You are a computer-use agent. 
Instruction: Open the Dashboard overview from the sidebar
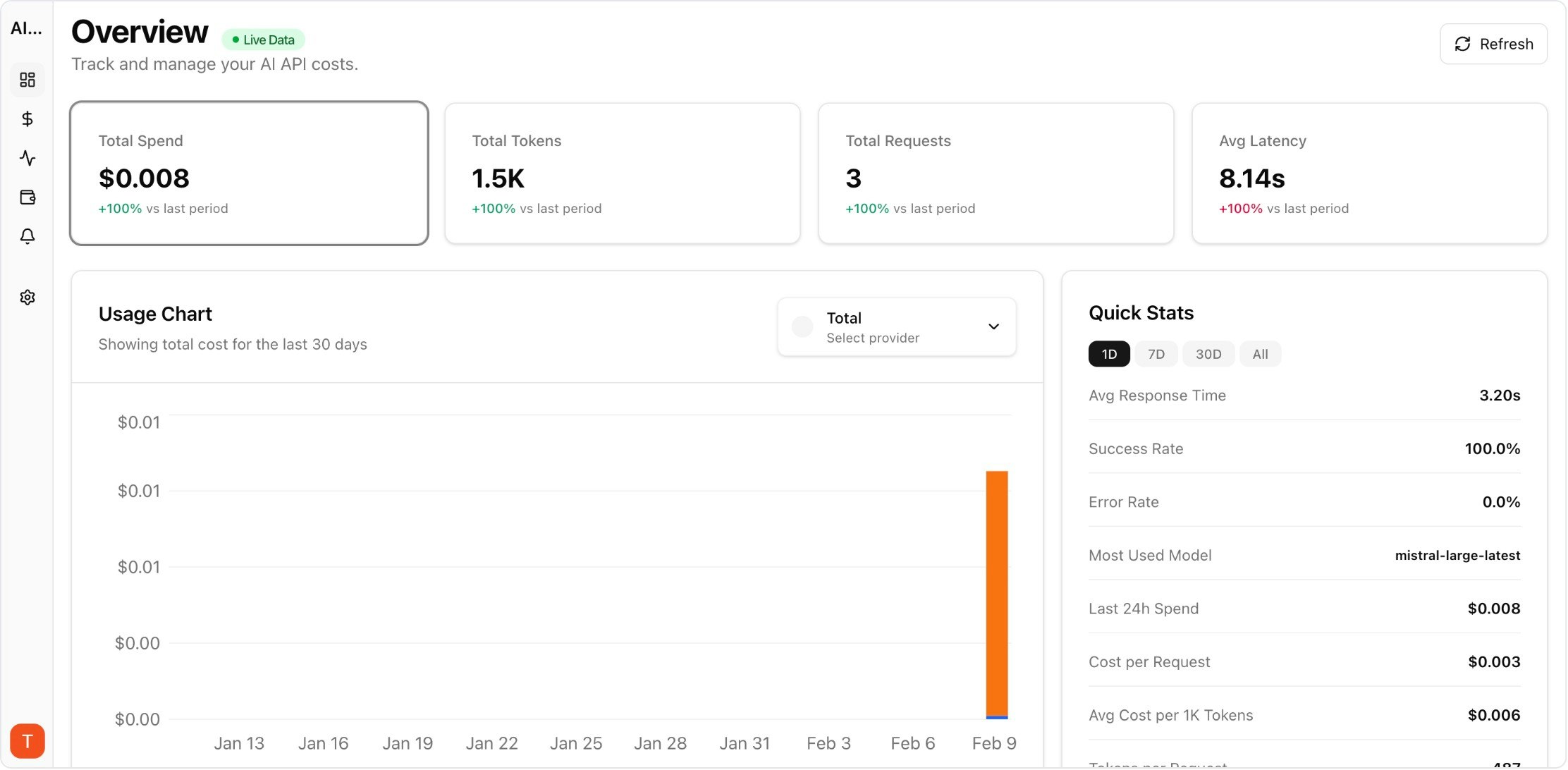click(27, 80)
